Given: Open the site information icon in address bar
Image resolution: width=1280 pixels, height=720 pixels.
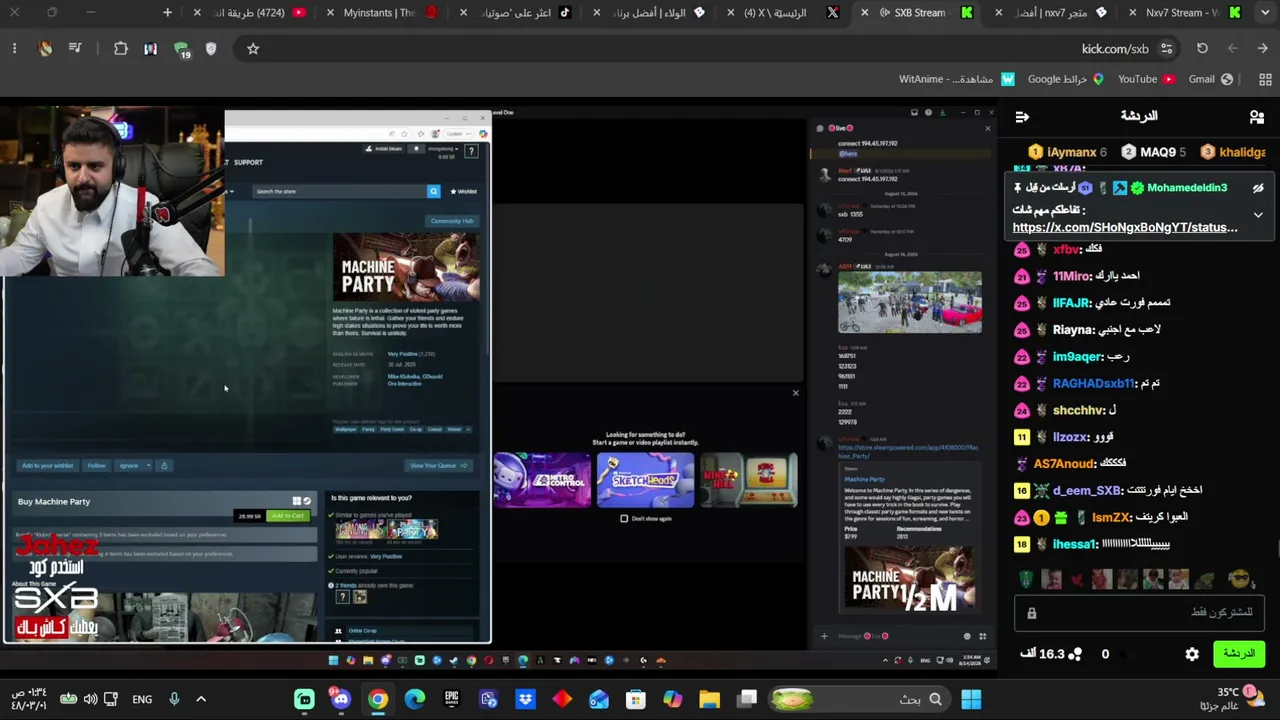Looking at the screenshot, I should [1166, 49].
